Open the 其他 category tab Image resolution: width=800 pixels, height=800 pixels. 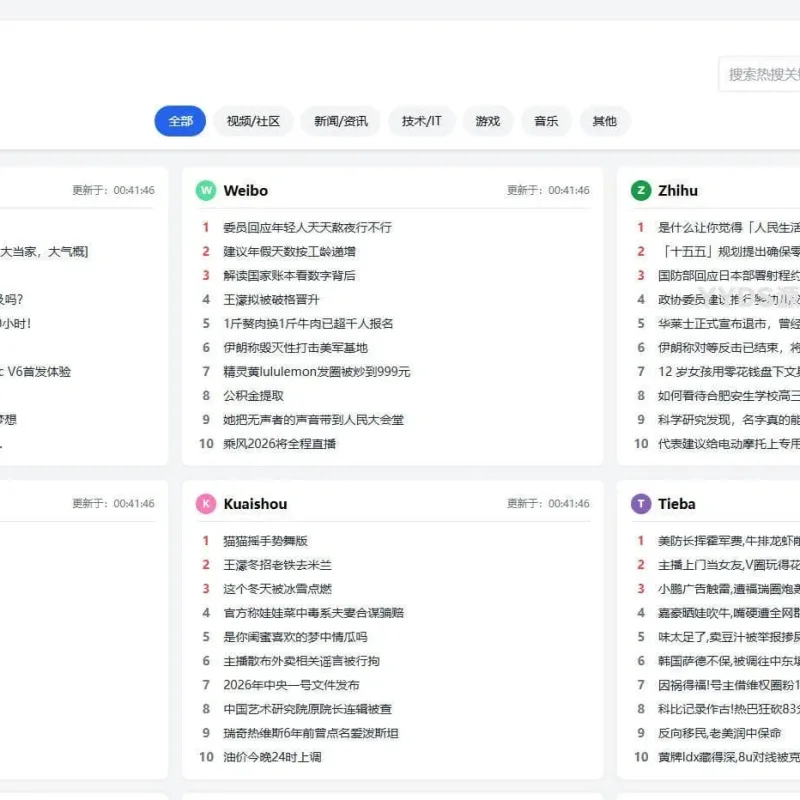[605, 121]
